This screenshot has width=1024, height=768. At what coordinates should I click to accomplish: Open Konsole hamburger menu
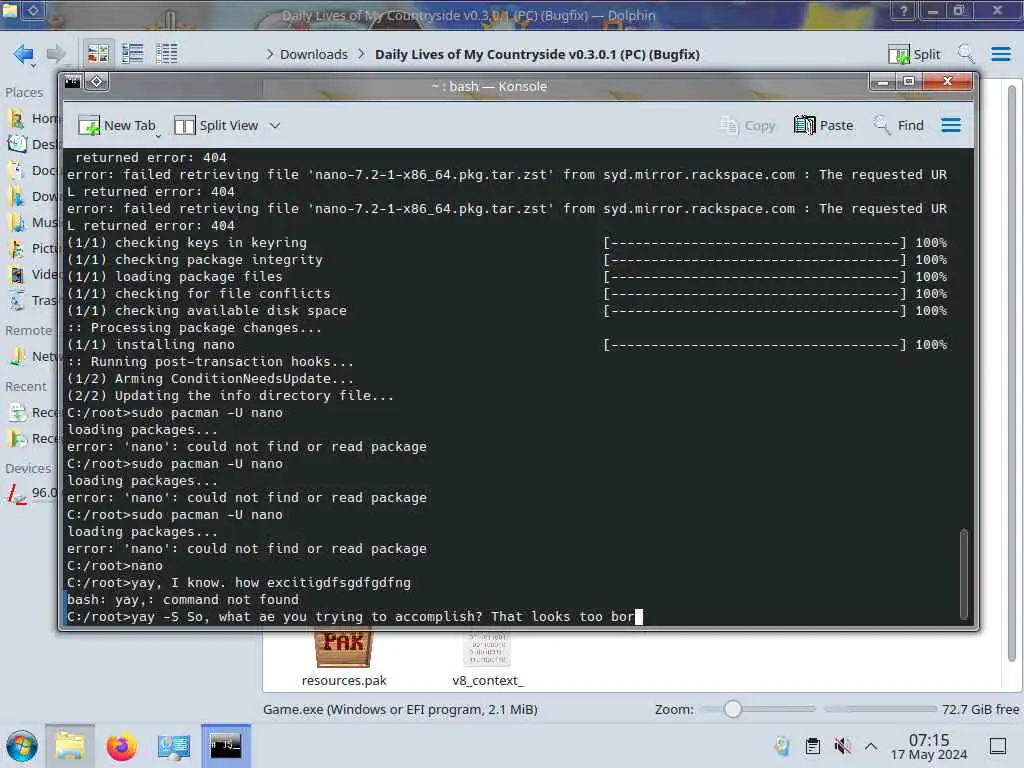[951, 125]
